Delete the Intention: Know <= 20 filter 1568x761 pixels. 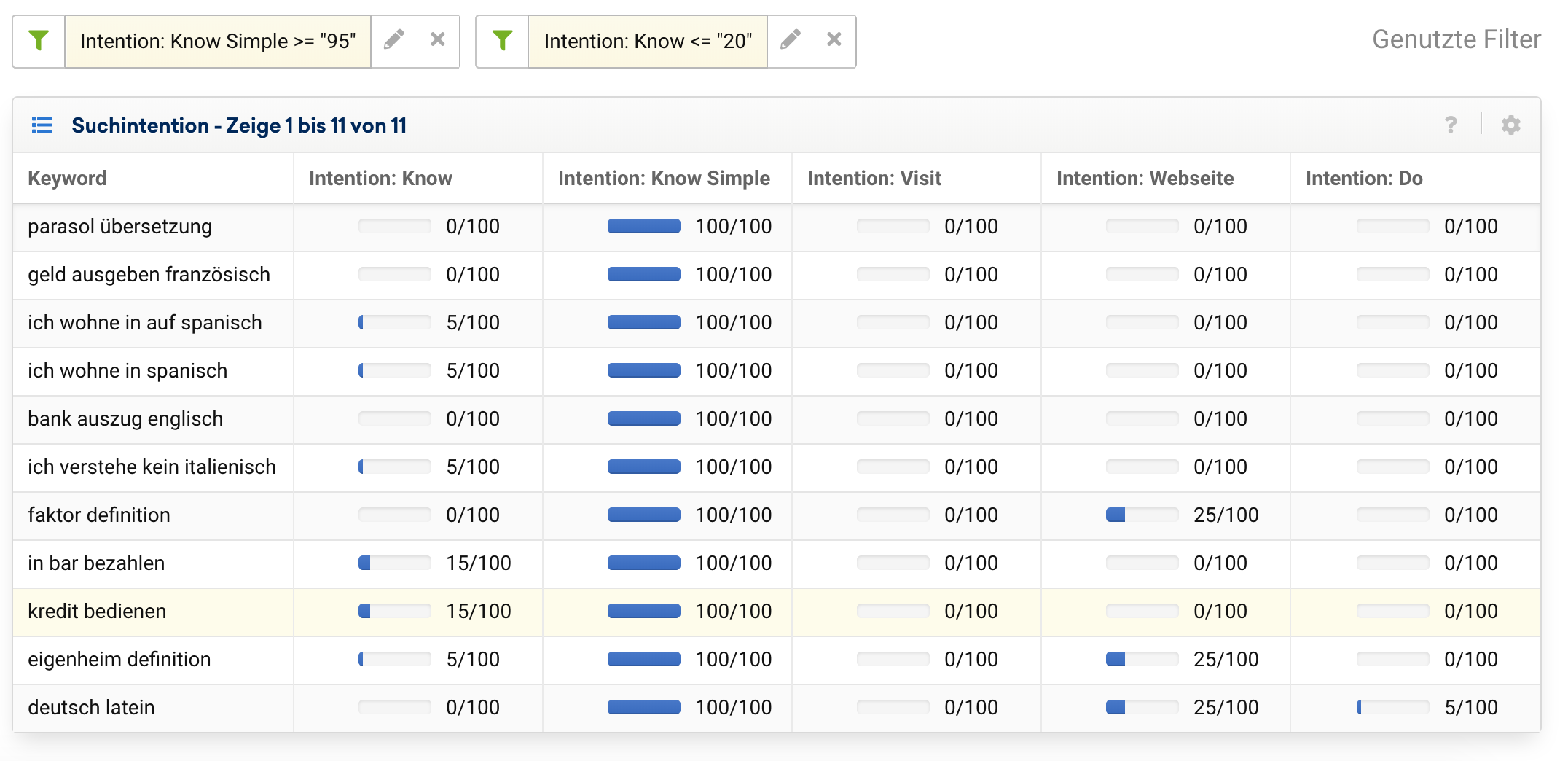point(834,39)
